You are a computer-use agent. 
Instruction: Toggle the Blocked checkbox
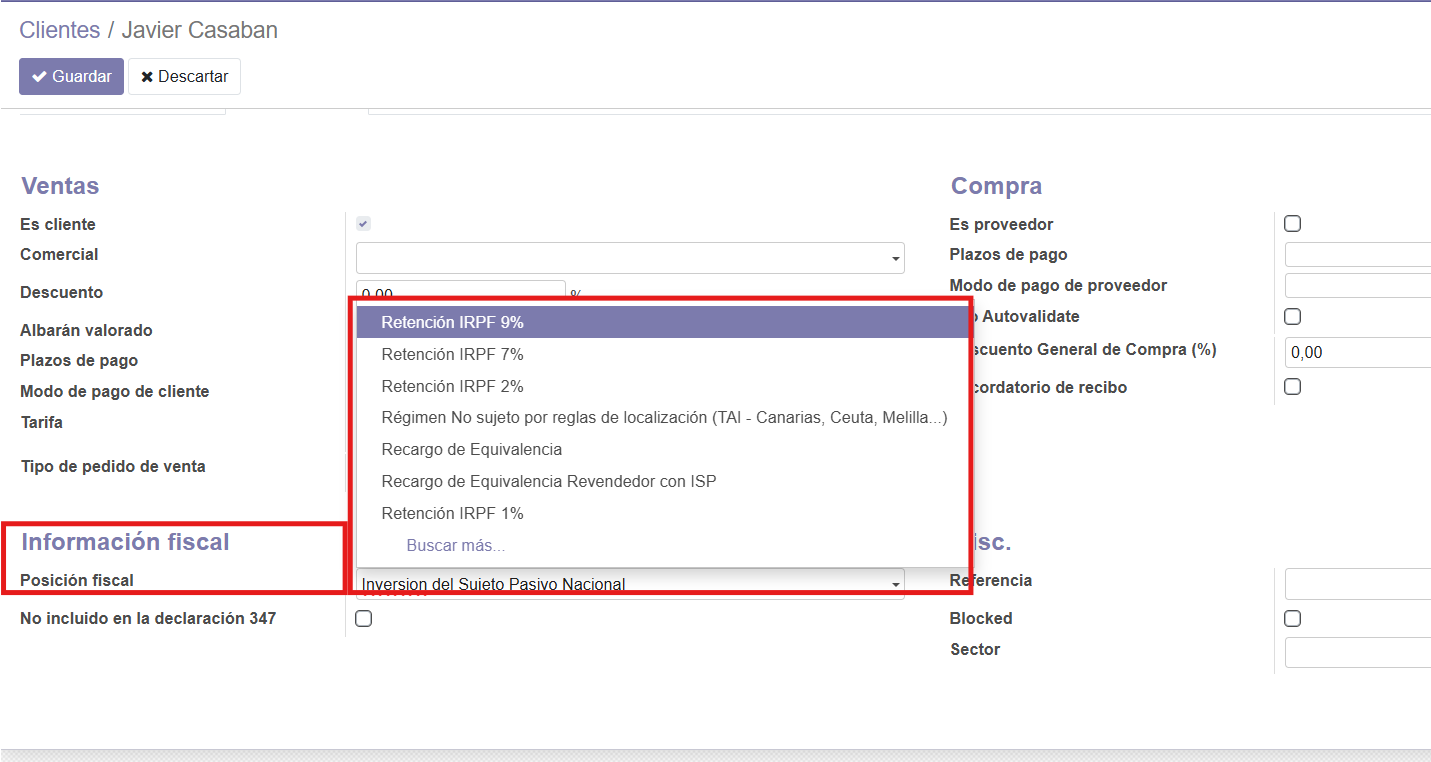click(x=1292, y=618)
